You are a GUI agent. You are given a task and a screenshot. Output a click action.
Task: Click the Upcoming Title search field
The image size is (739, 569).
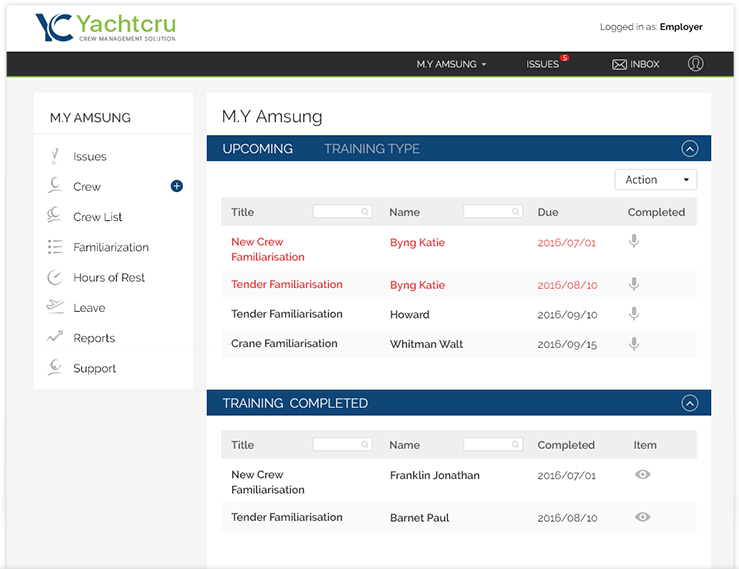[x=343, y=211]
